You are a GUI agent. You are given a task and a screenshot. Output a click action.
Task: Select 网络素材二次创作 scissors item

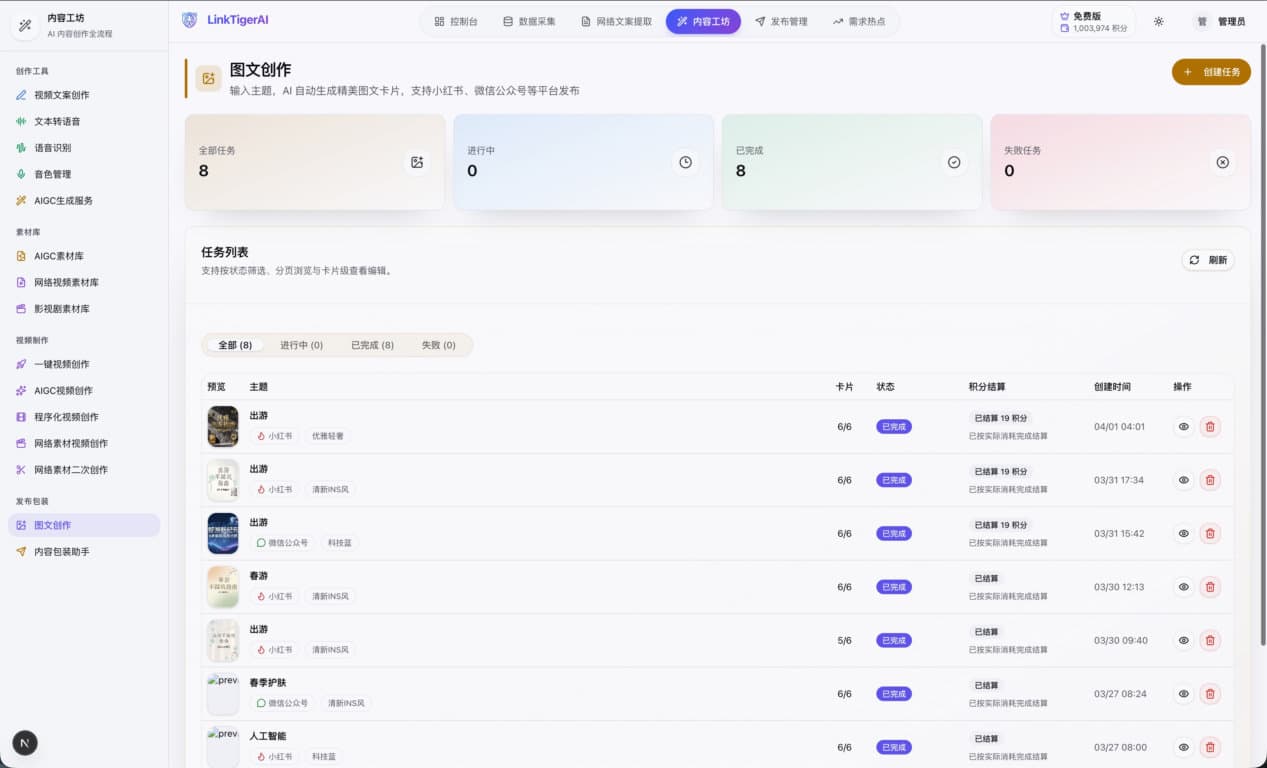70,470
